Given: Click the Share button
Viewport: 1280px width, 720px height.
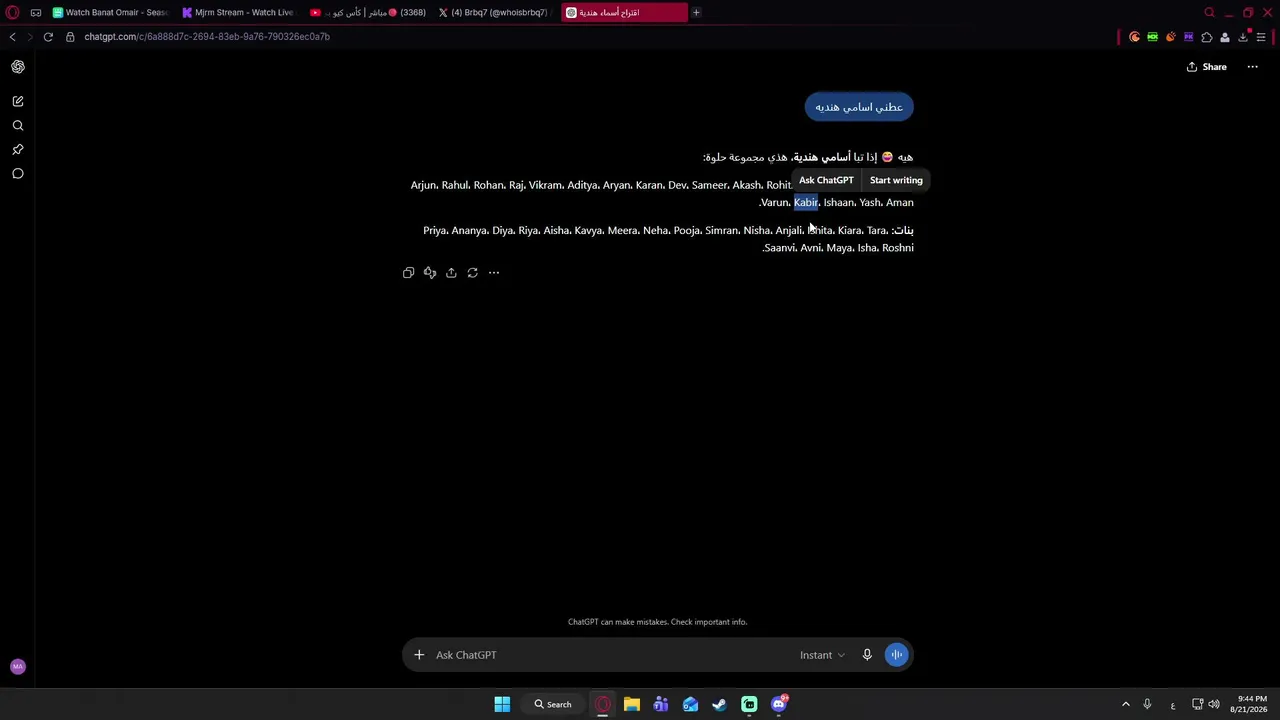Looking at the screenshot, I should (x=1207, y=67).
